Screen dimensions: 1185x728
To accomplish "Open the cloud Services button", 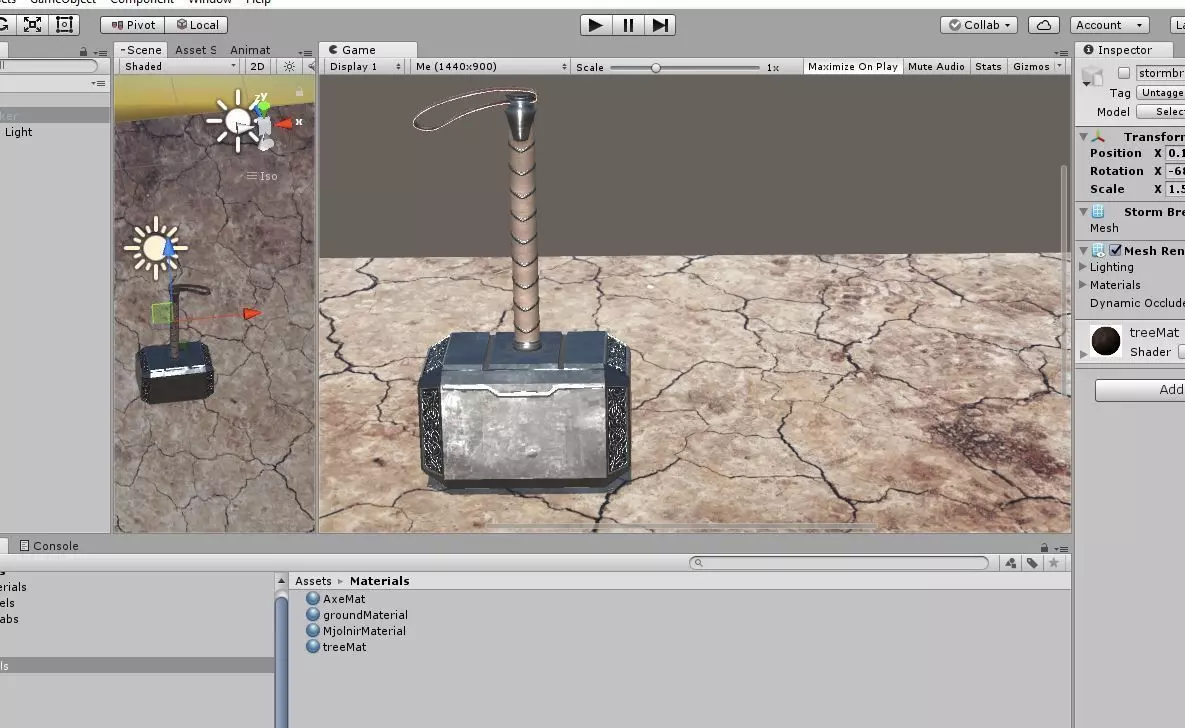I will click(1044, 25).
